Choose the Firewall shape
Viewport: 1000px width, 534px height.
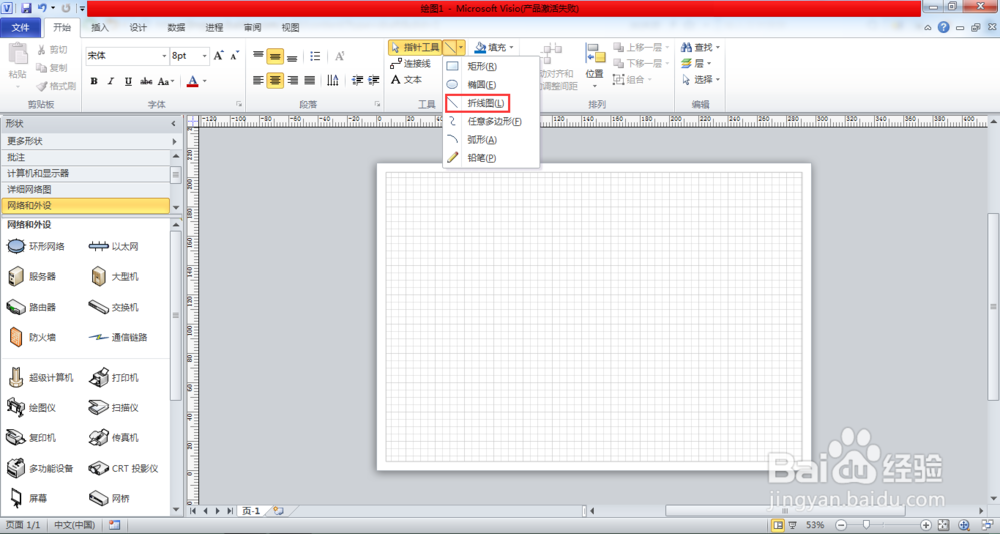[32, 337]
